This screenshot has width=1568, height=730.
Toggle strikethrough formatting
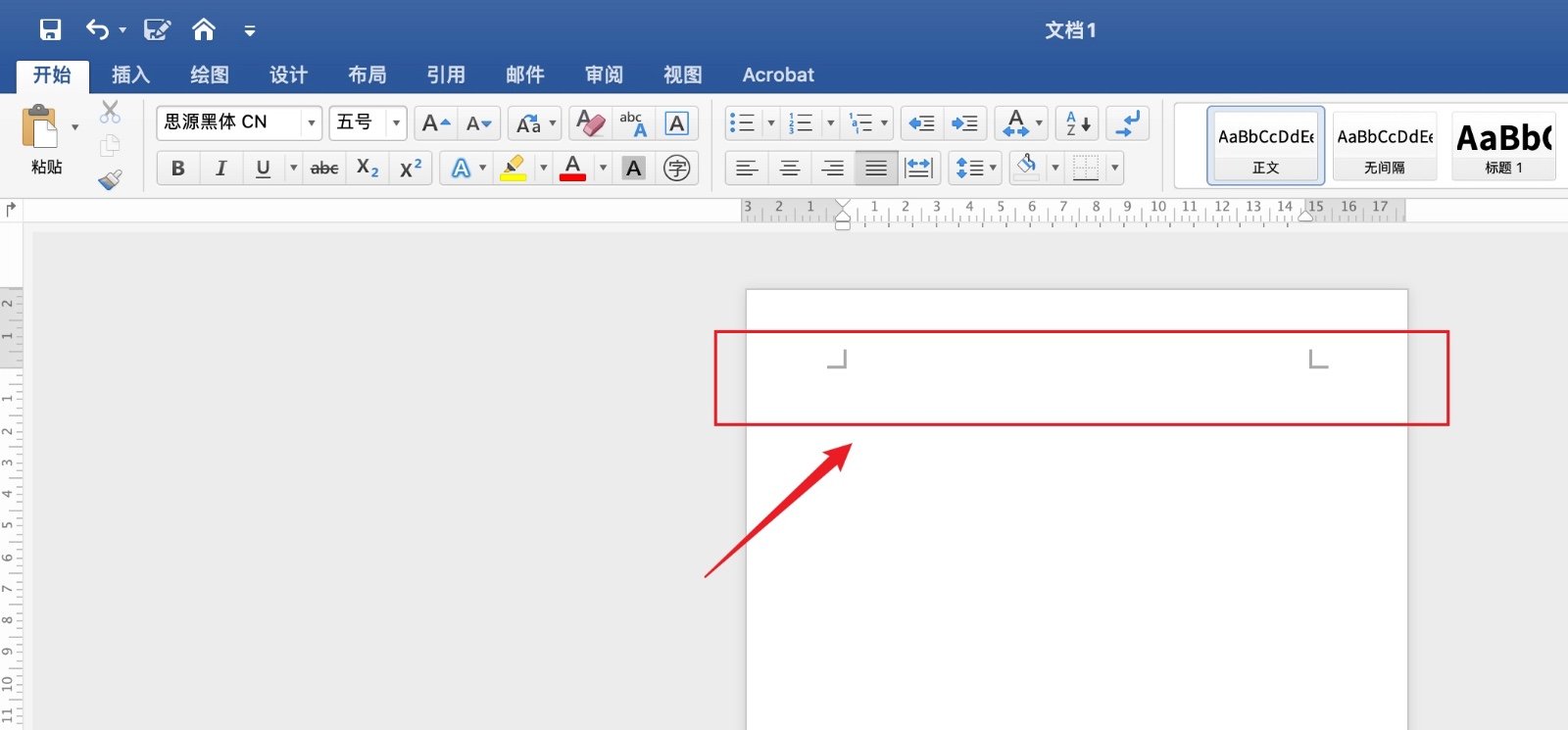(x=324, y=169)
